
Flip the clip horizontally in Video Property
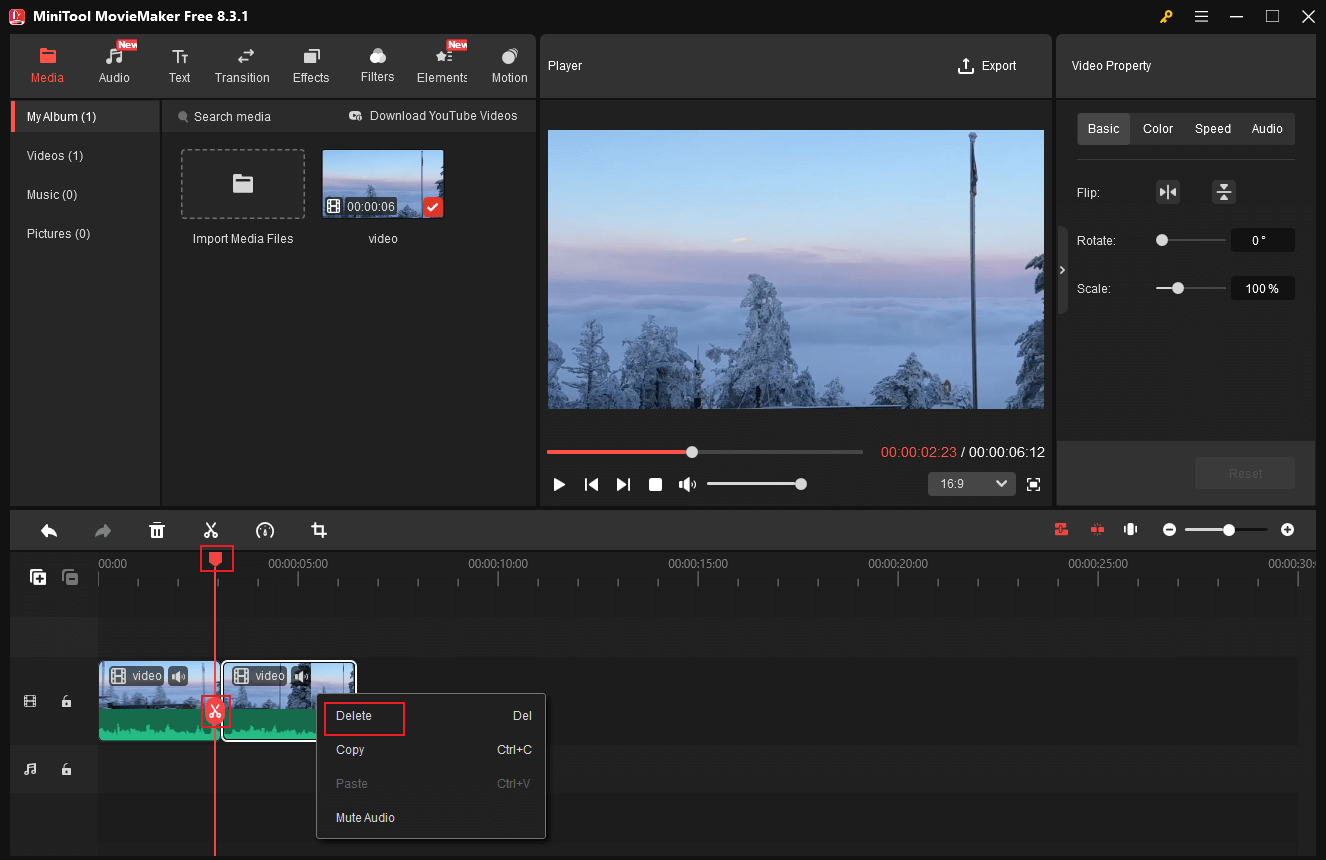[x=1168, y=191]
